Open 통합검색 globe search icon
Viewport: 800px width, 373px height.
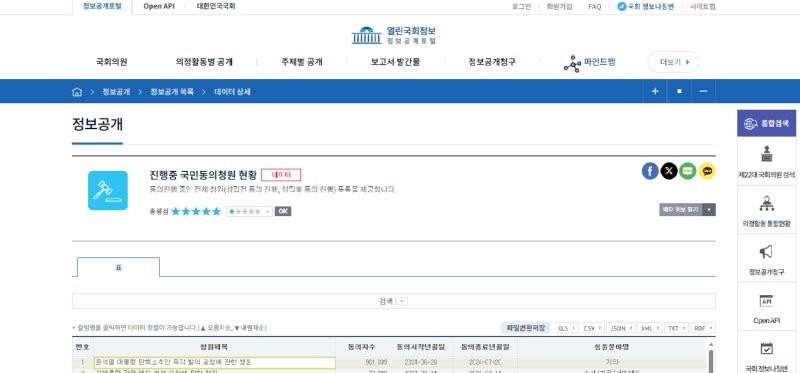click(x=751, y=123)
